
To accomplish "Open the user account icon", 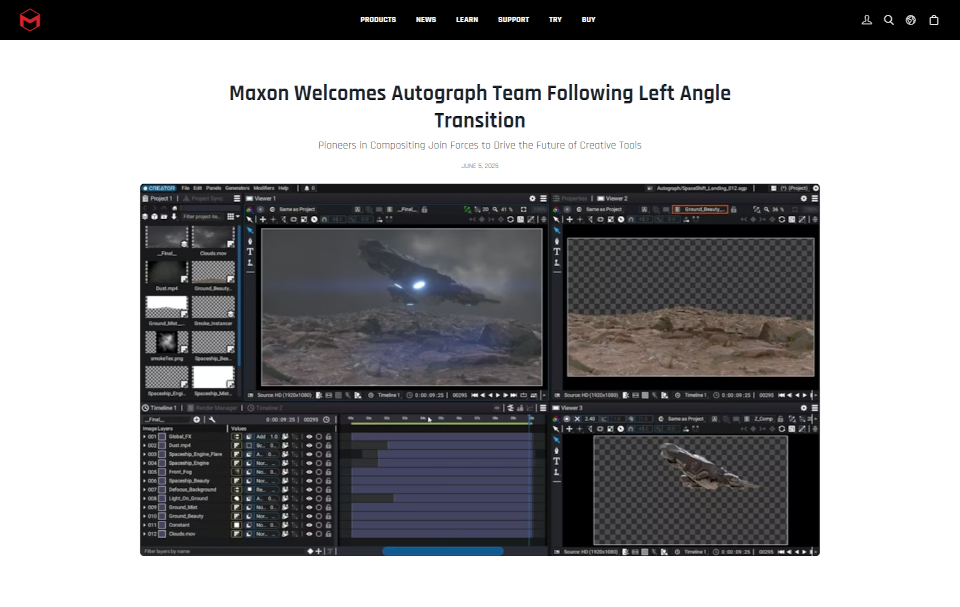I will tap(866, 20).
